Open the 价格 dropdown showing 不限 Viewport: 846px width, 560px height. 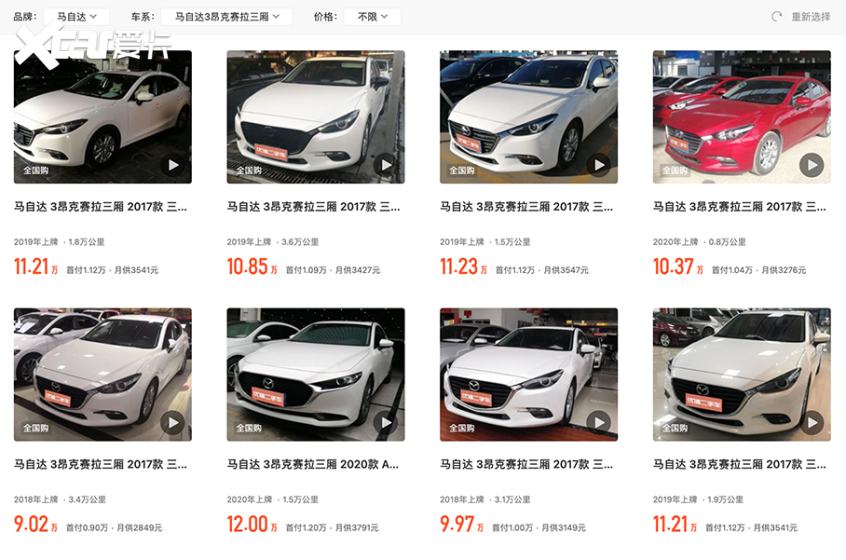click(x=372, y=17)
